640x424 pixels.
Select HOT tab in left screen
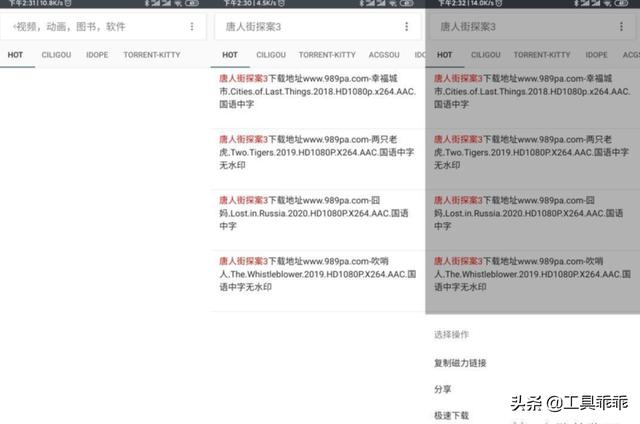coord(15,55)
